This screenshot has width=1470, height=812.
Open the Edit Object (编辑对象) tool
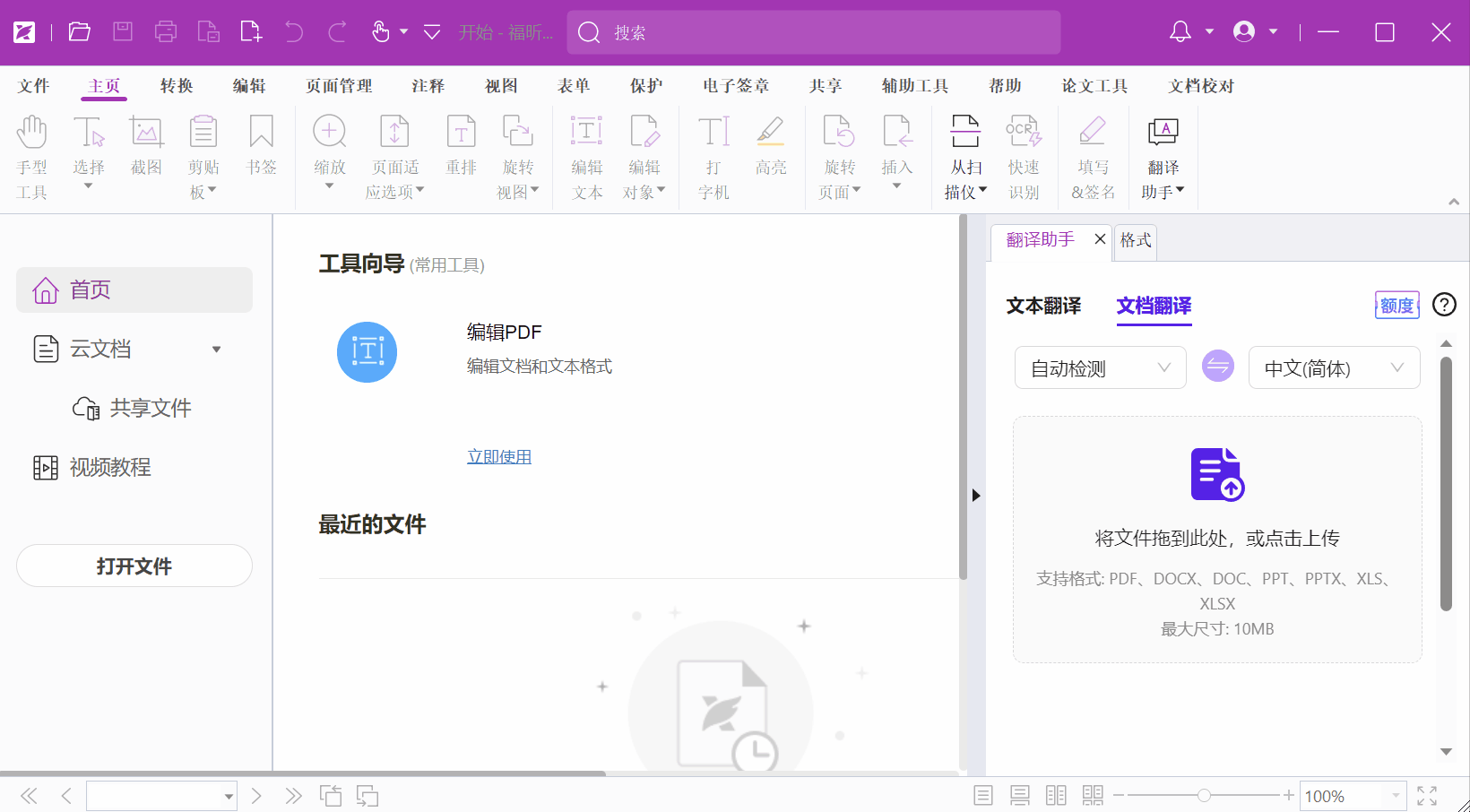pyautogui.click(x=644, y=157)
